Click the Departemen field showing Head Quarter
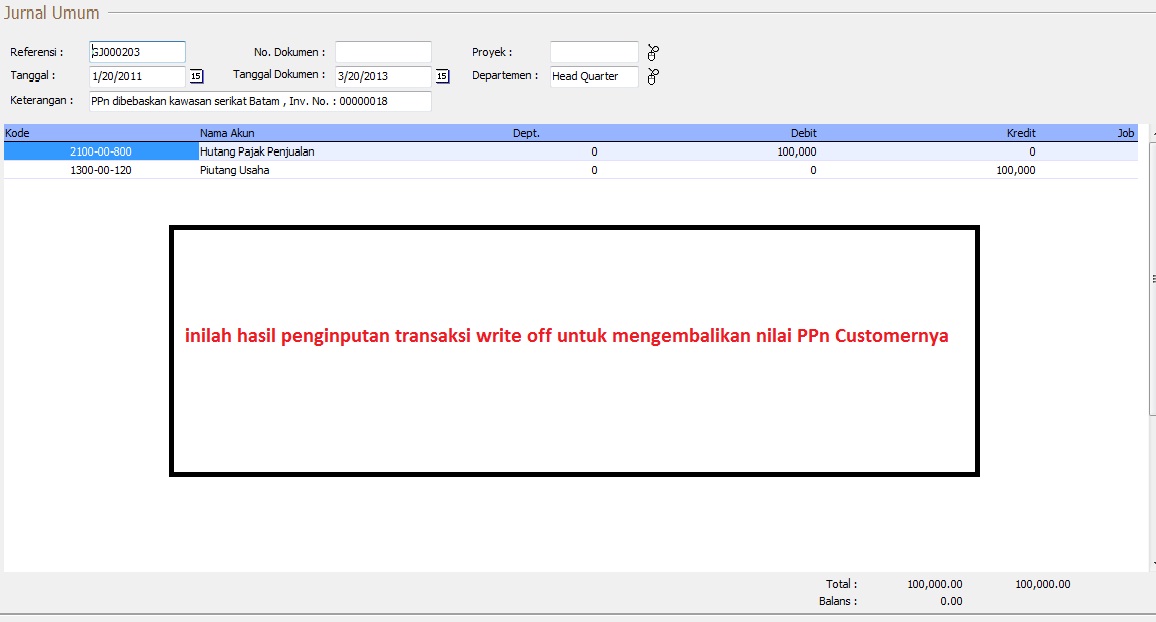This screenshot has width=1156, height=622. tap(593, 76)
